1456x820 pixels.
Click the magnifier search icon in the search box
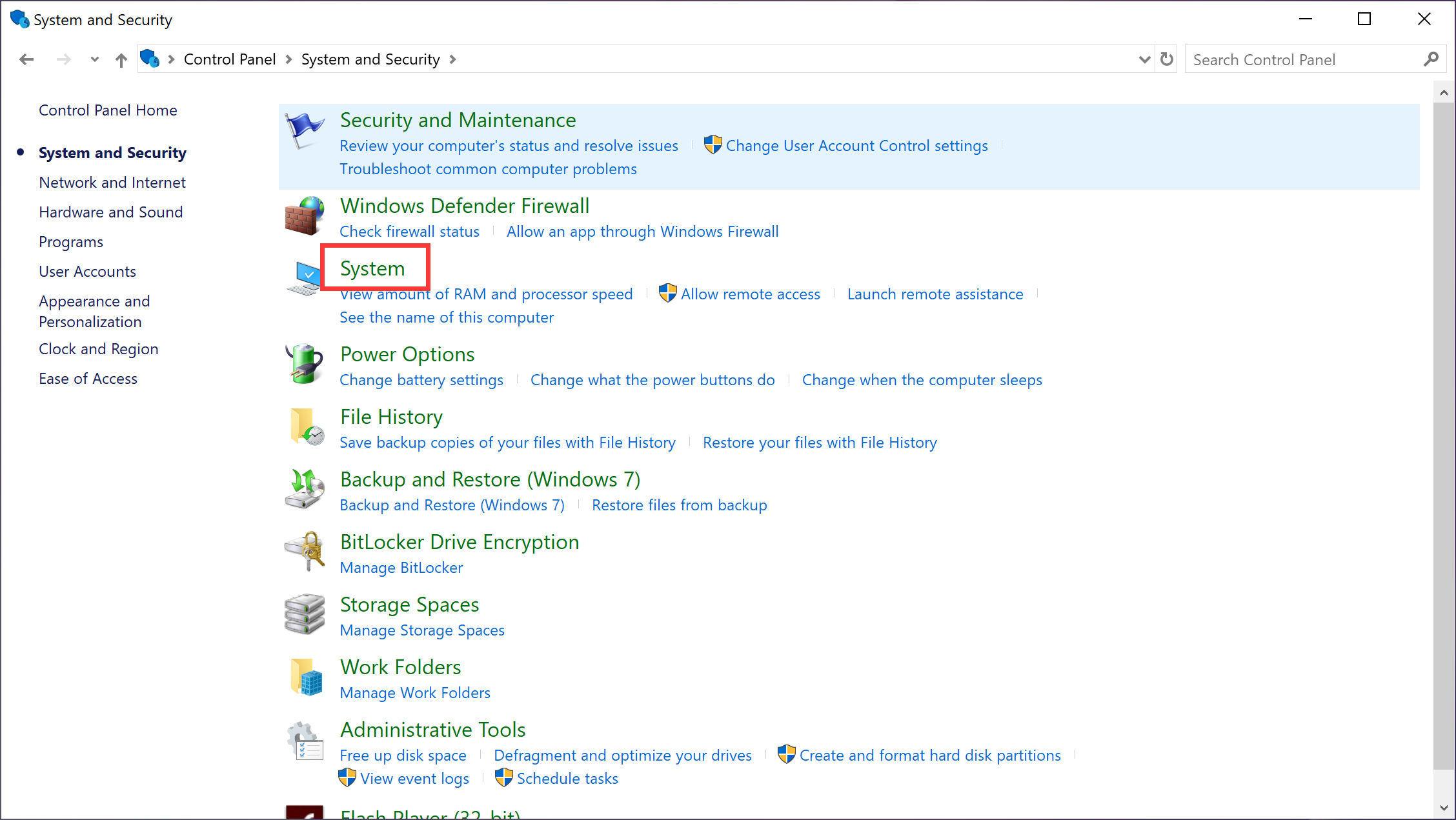pos(1431,59)
